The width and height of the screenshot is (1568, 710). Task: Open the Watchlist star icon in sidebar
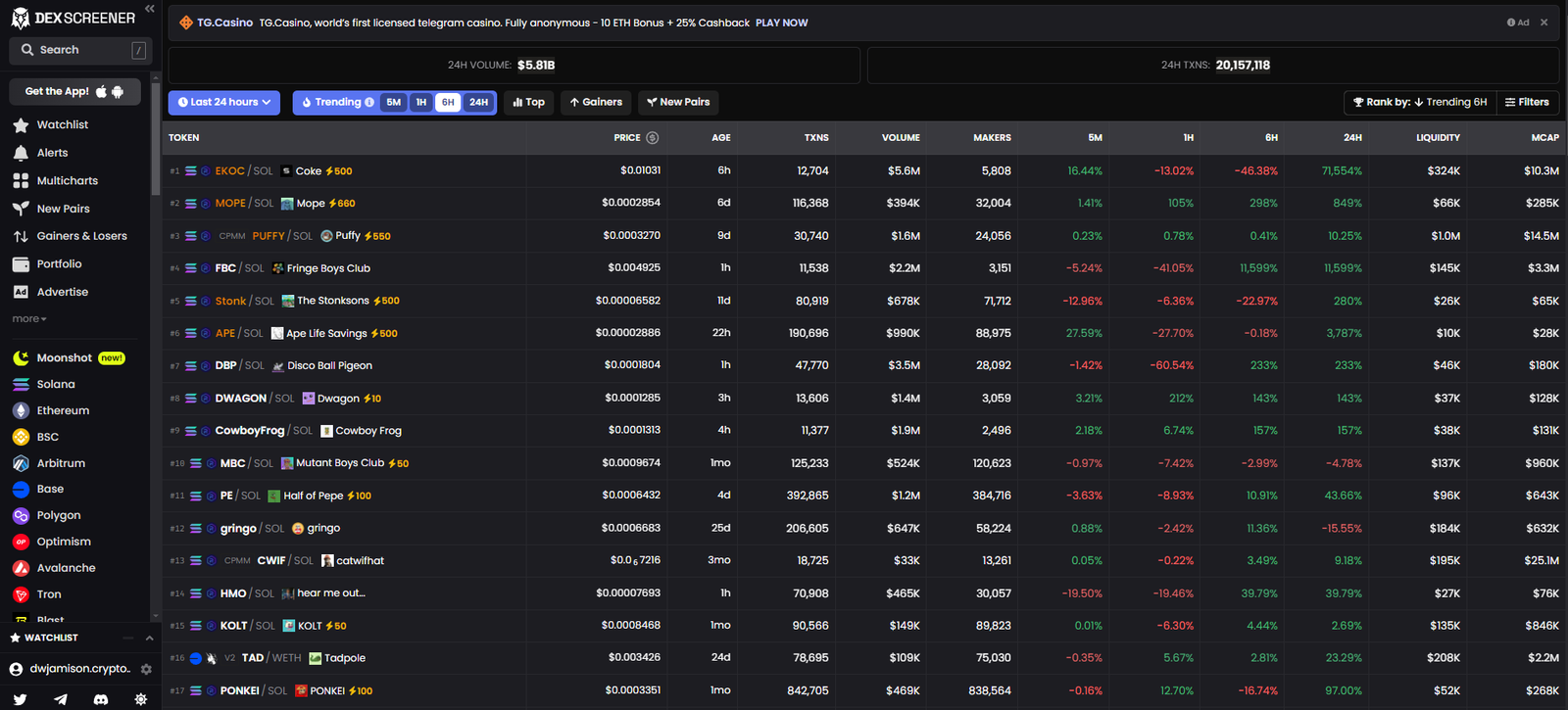coord(21,125)
